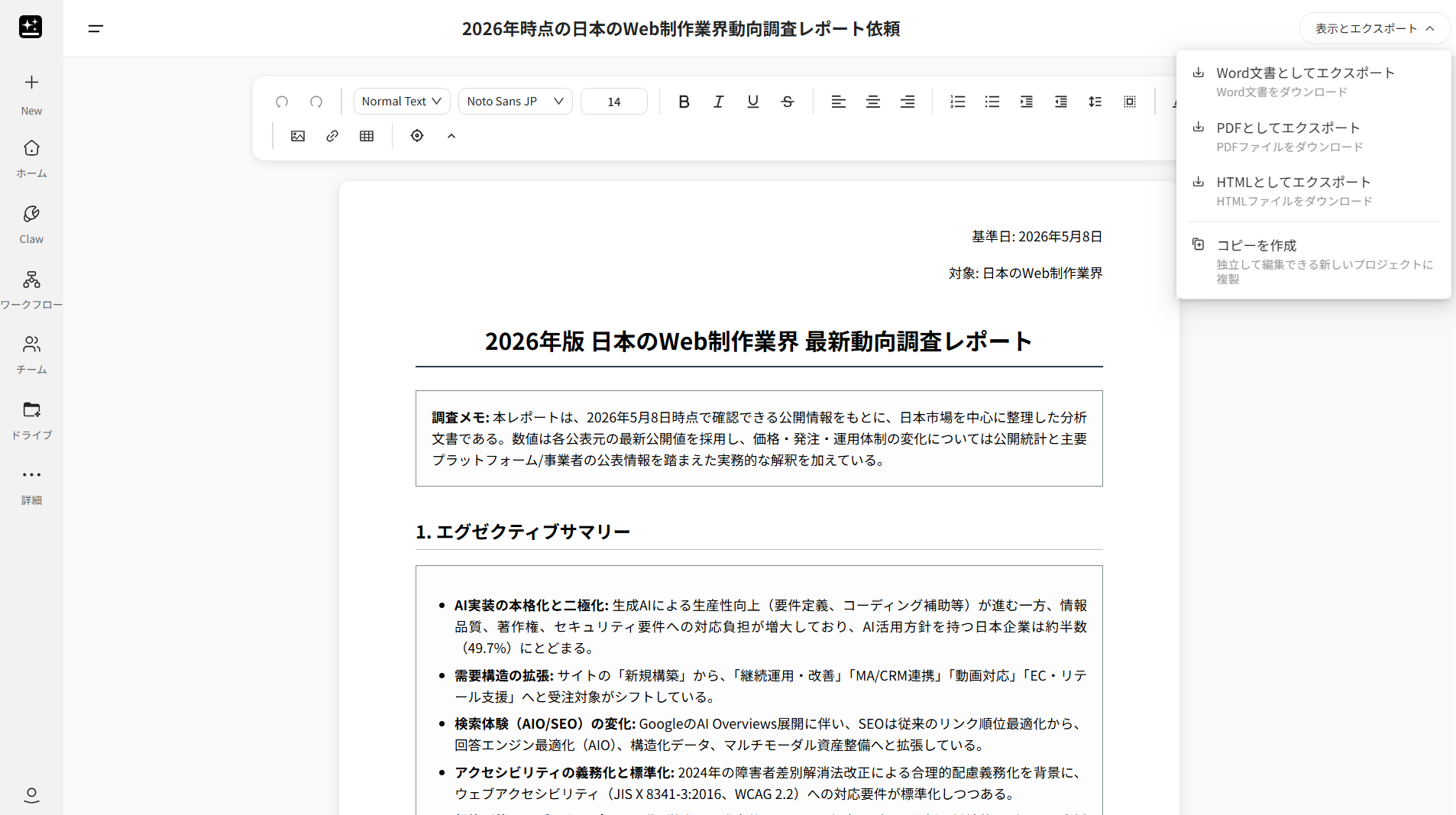Open チーム in sidebar
Viewport: 1456px width, 815px height.
point(31,355)
